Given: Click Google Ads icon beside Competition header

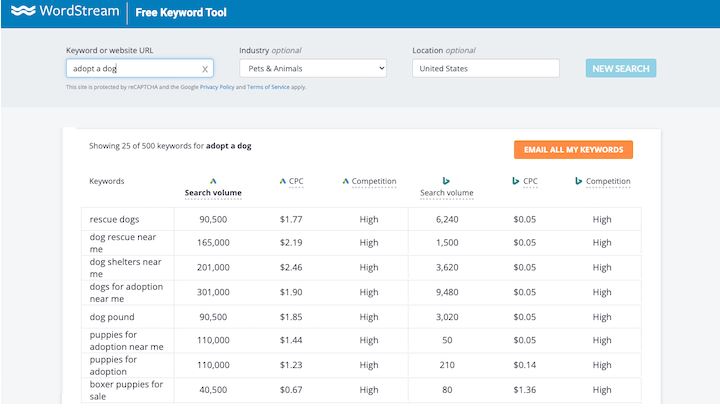Looking at the screenshot, I should click(346, 181).
